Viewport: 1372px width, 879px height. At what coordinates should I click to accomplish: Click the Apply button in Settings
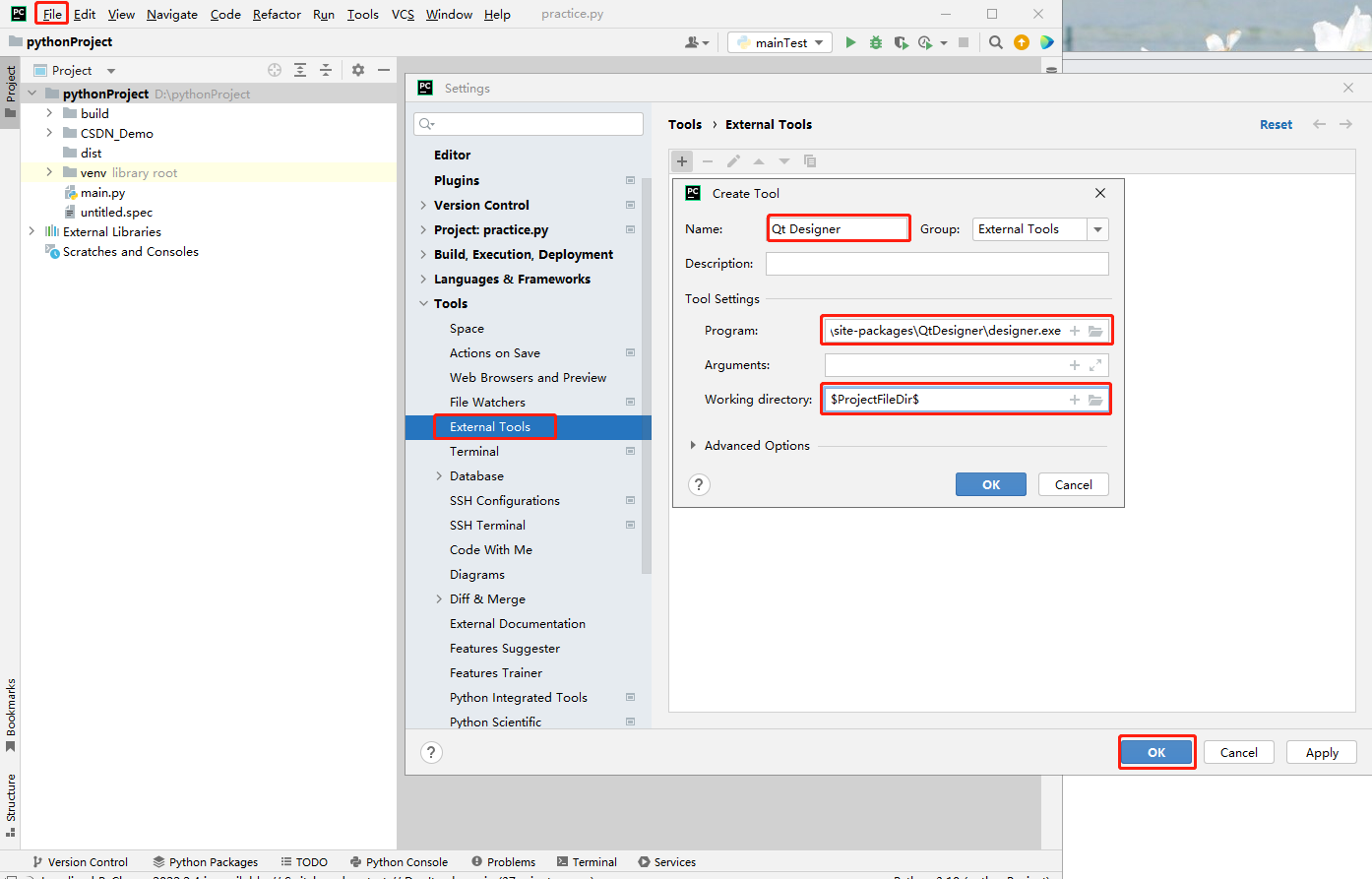[x=1322, y=752]
